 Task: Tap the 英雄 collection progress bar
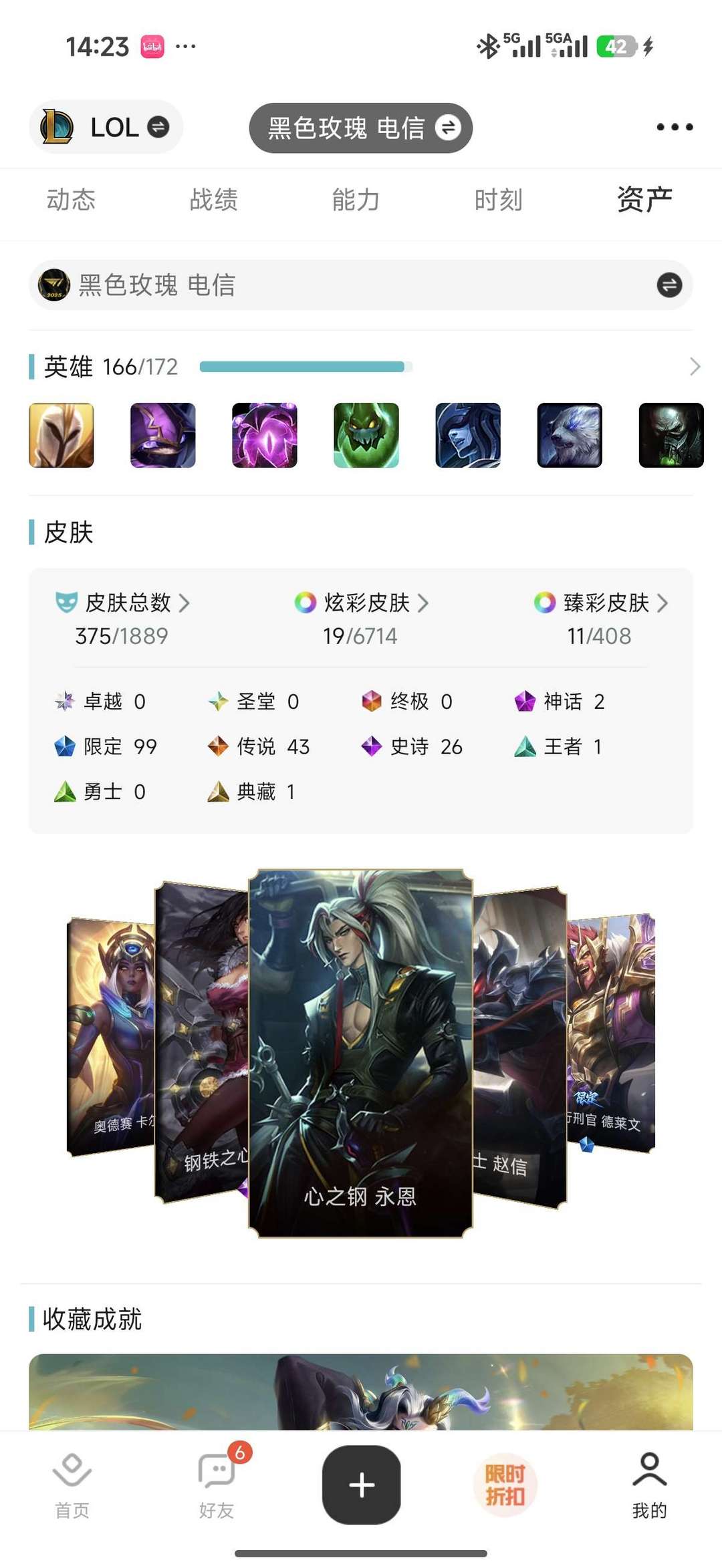pos(306,366)
